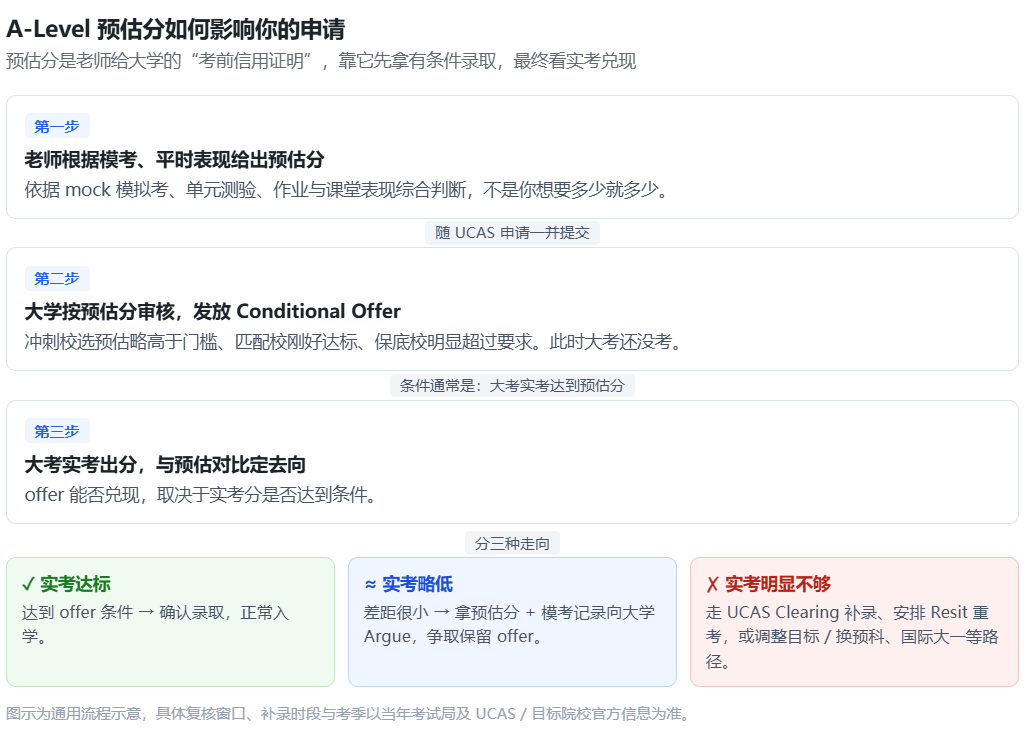The image size is (1024, 730).
Task: Click the approx-equal icon beside '实考略低'
Action: pyautogui.click(x=370, y=584)
